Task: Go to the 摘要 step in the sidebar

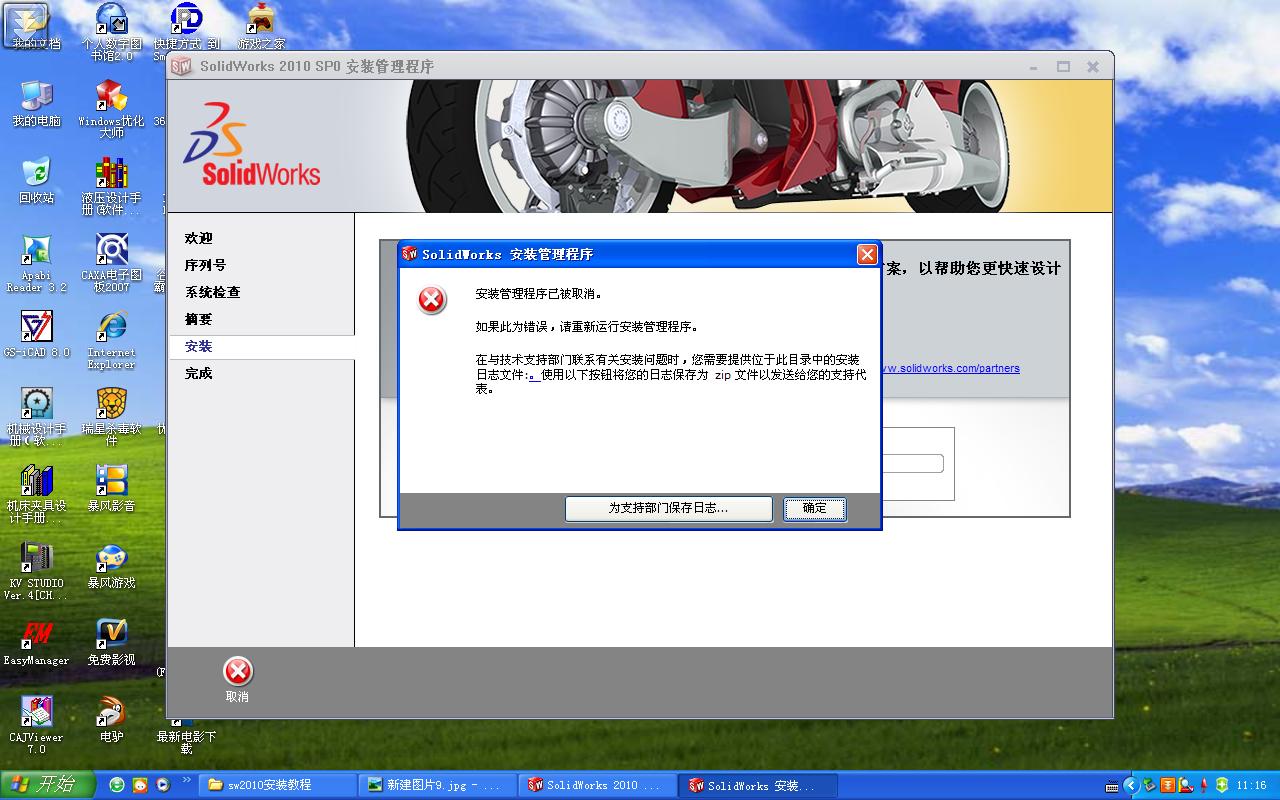Action: pos(199,319)
